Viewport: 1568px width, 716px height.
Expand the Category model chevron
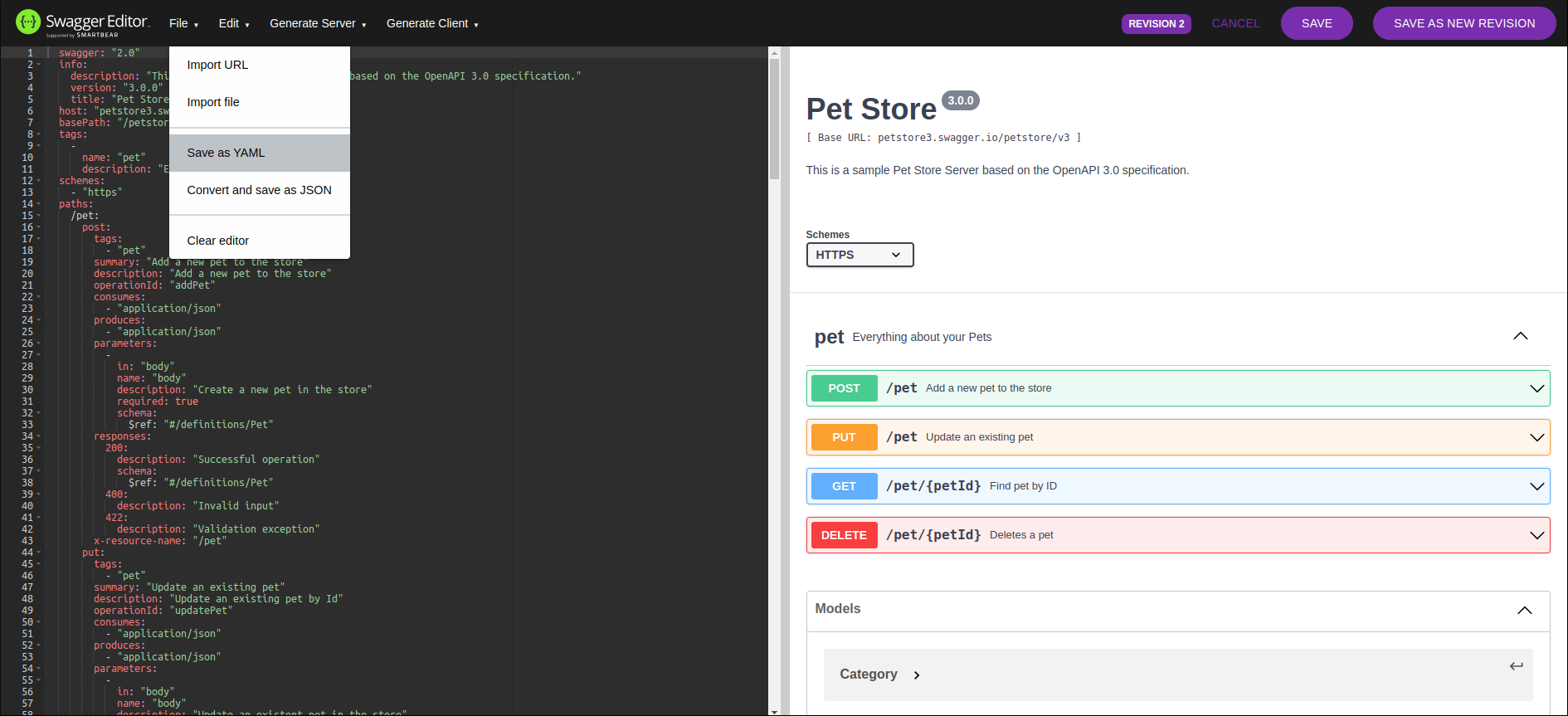tap(917, 675)
